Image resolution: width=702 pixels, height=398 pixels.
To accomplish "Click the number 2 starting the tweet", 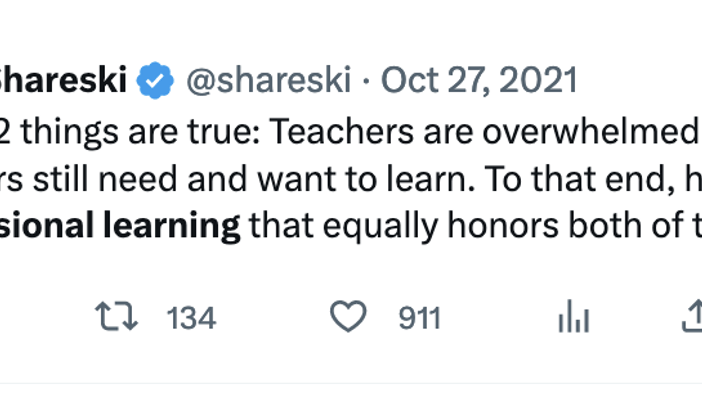I will (x=5, y=132).
